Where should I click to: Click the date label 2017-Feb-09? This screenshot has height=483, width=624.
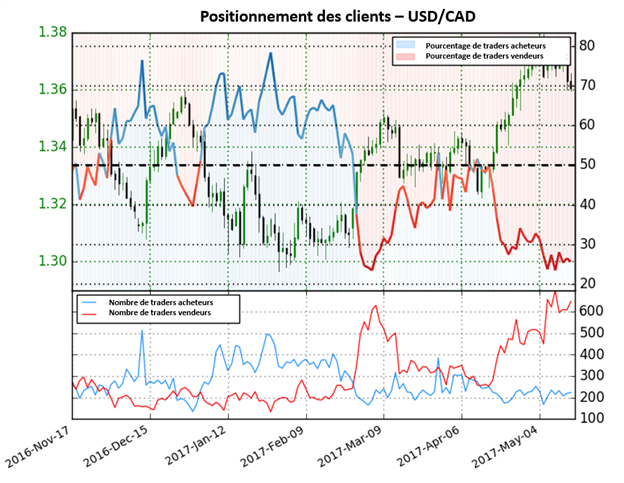273,446
